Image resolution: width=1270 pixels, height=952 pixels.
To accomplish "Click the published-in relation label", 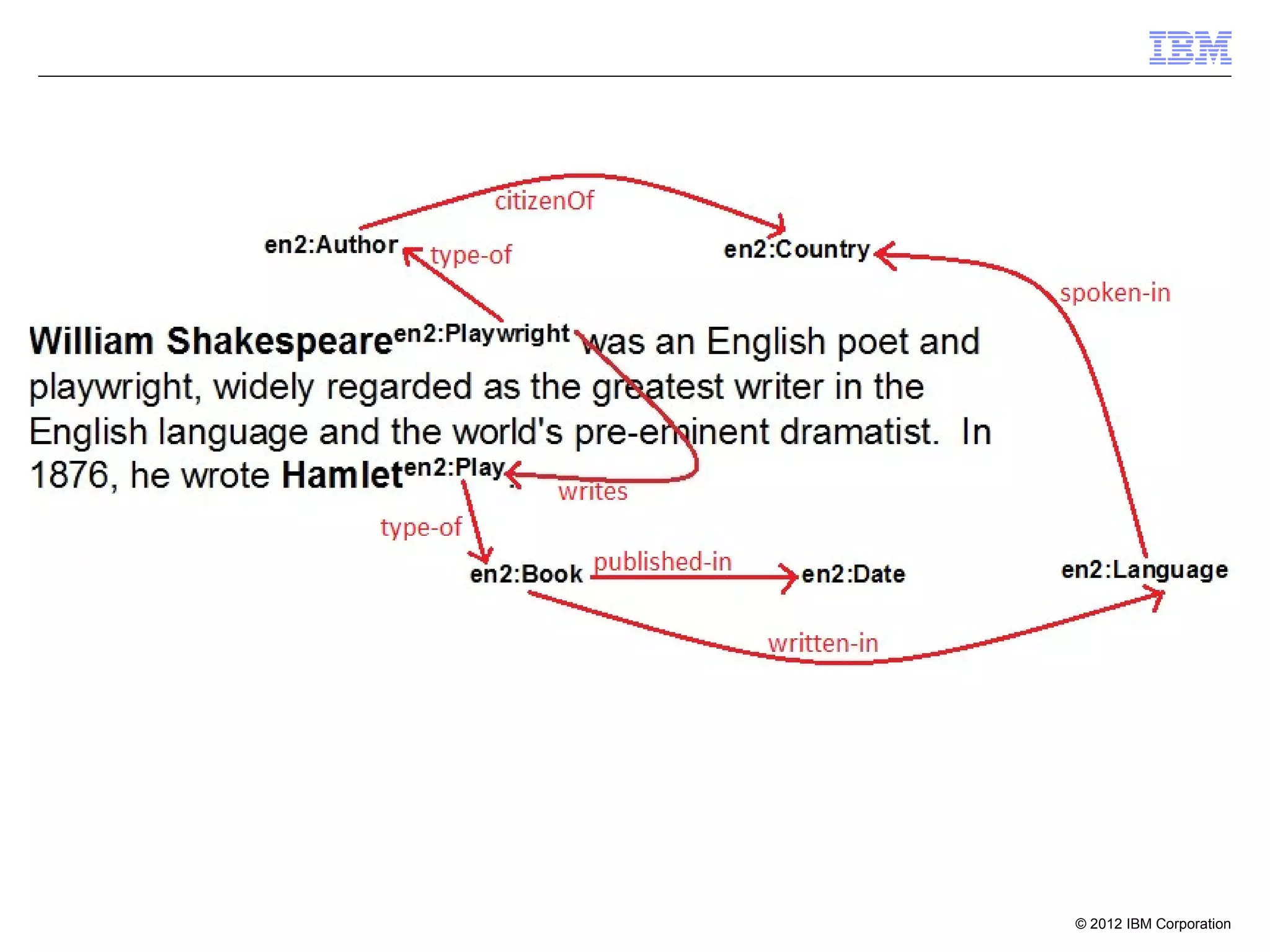I will pyautogui.click(x=662, y=561).
